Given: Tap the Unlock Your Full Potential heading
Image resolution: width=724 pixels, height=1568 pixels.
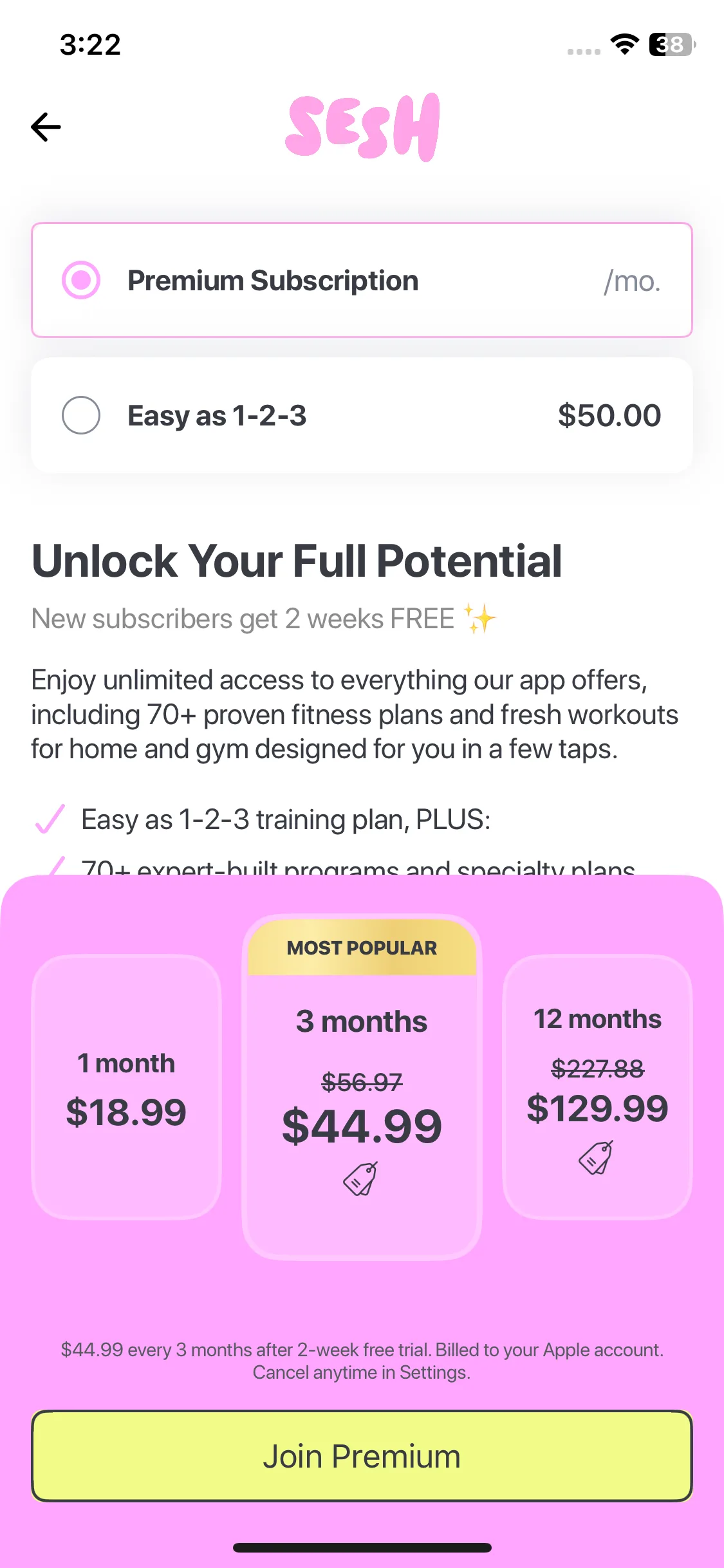Looking at the screenshot, I should point(297,561).
